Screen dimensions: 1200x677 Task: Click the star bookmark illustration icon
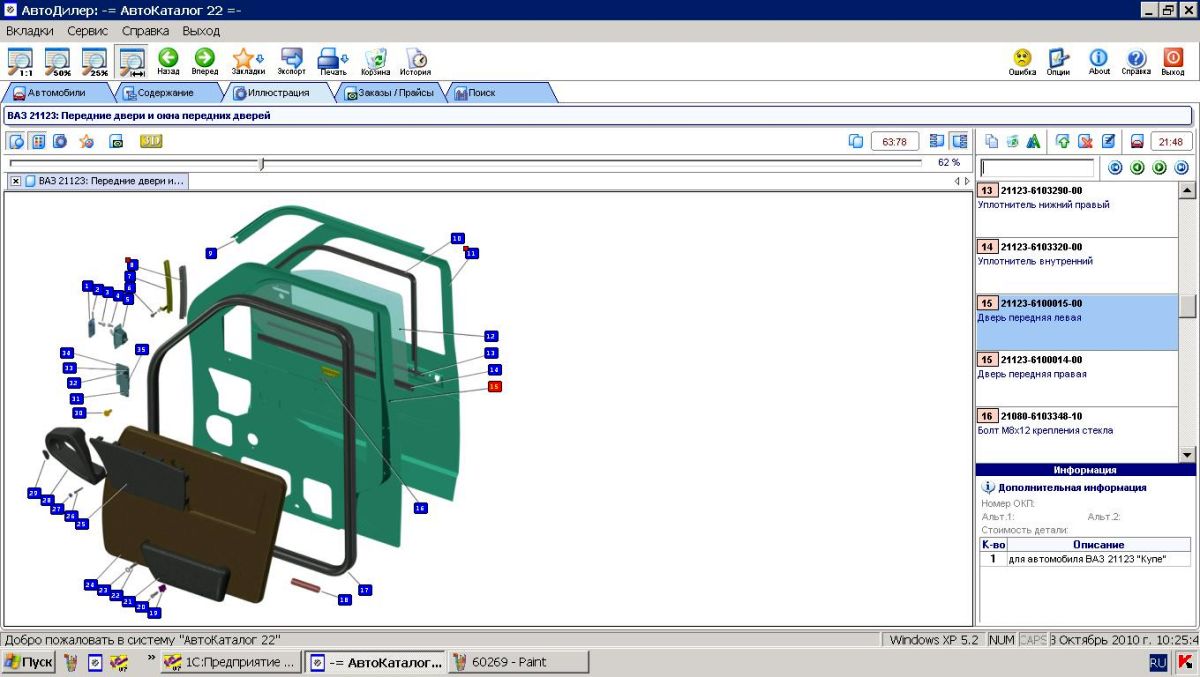pos(87,141)
